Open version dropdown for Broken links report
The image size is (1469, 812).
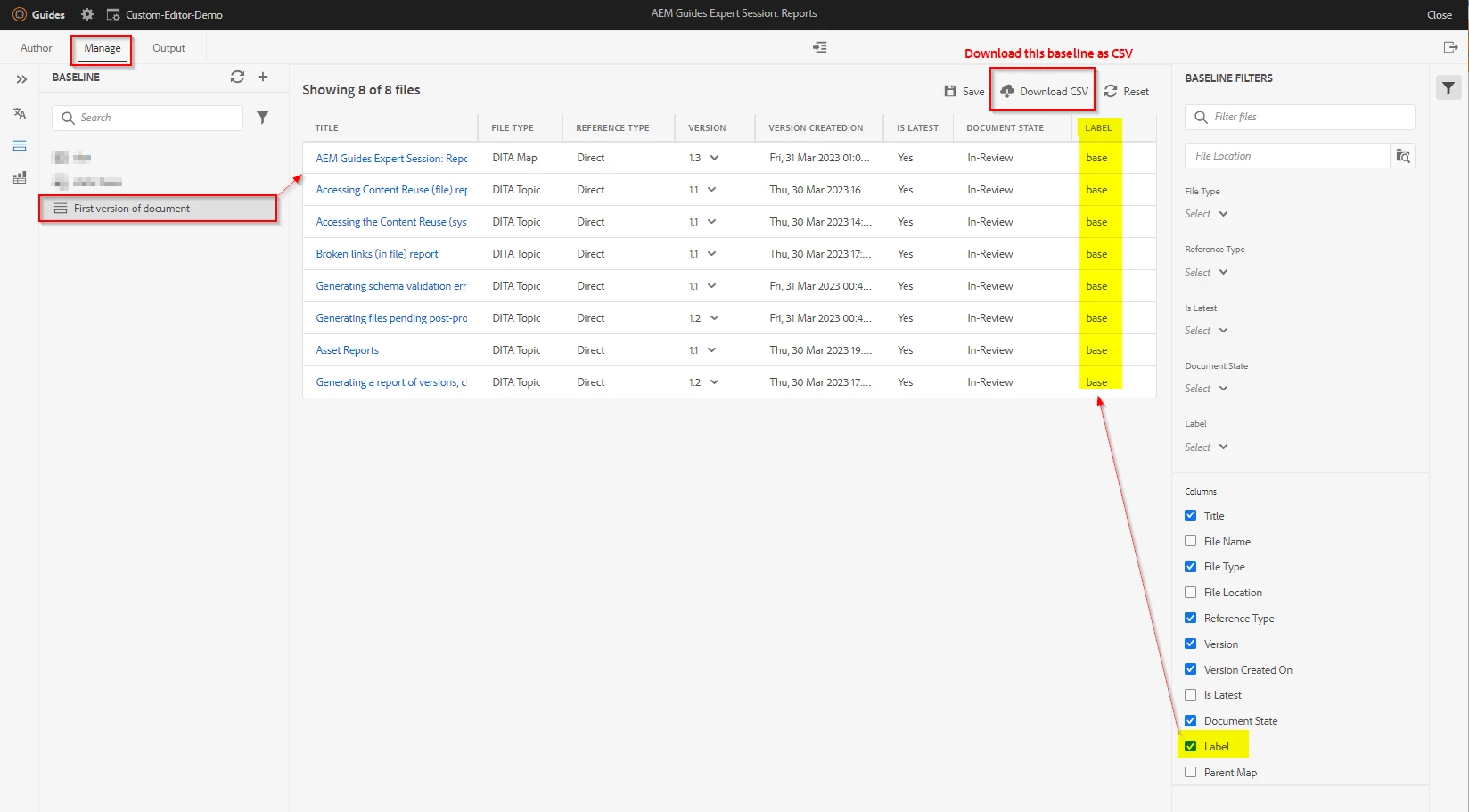click(x=711, y=254)
